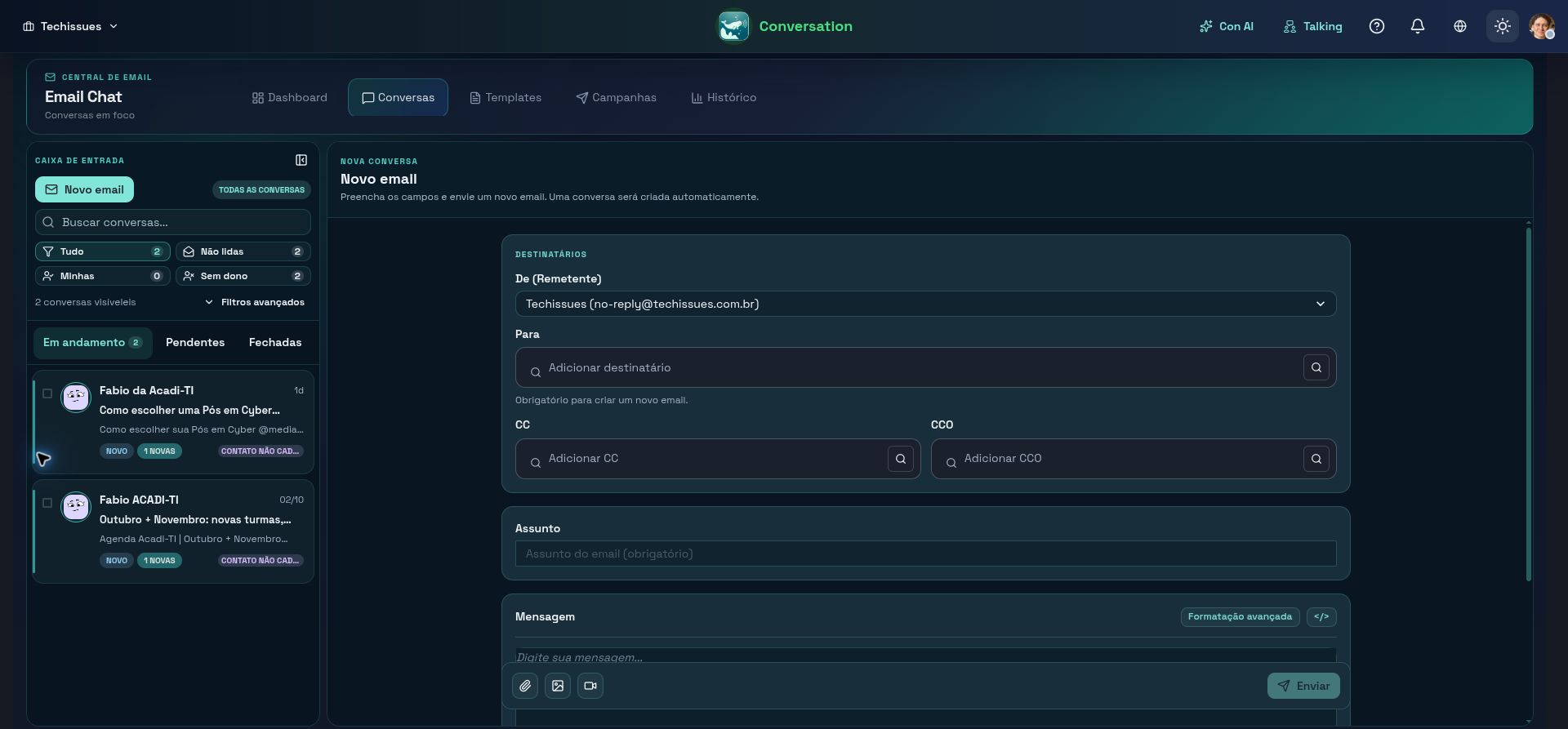
Task: Open the help question mark icon
Action: pyautogui.click(x=1377, y=26)
